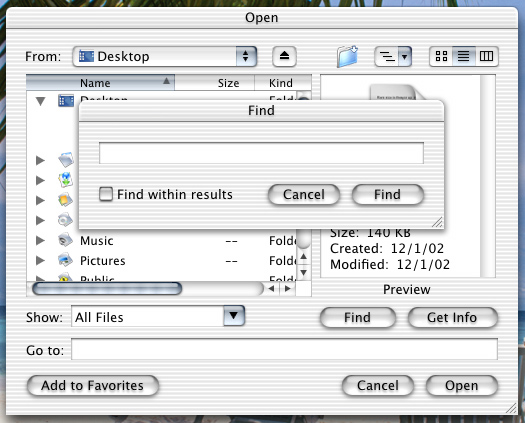
Task: Click the Desktop folder icon in file list
Action: 66,100
